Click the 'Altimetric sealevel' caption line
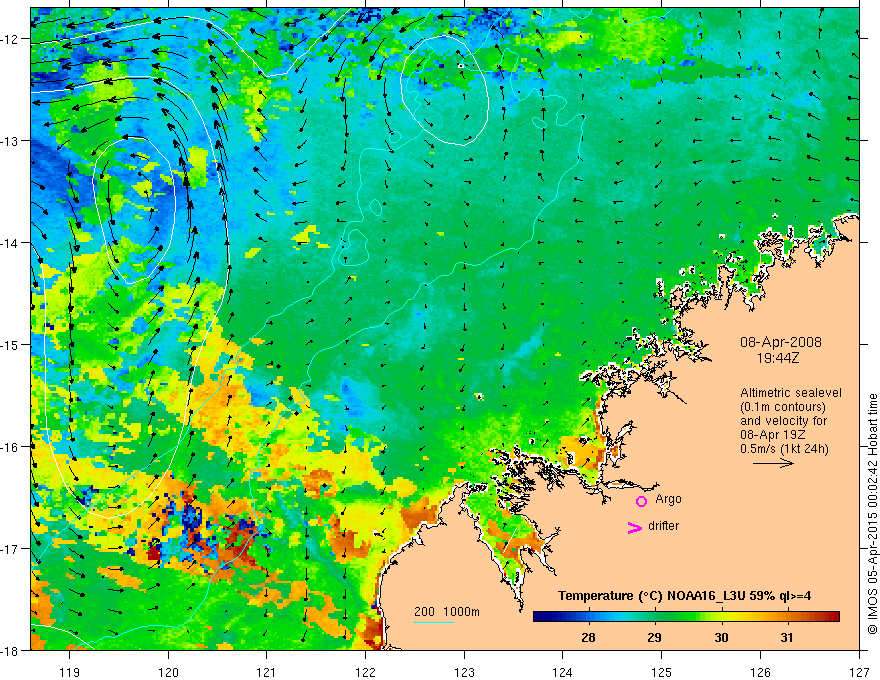The image size is (880, 680). tap(791, 393)
